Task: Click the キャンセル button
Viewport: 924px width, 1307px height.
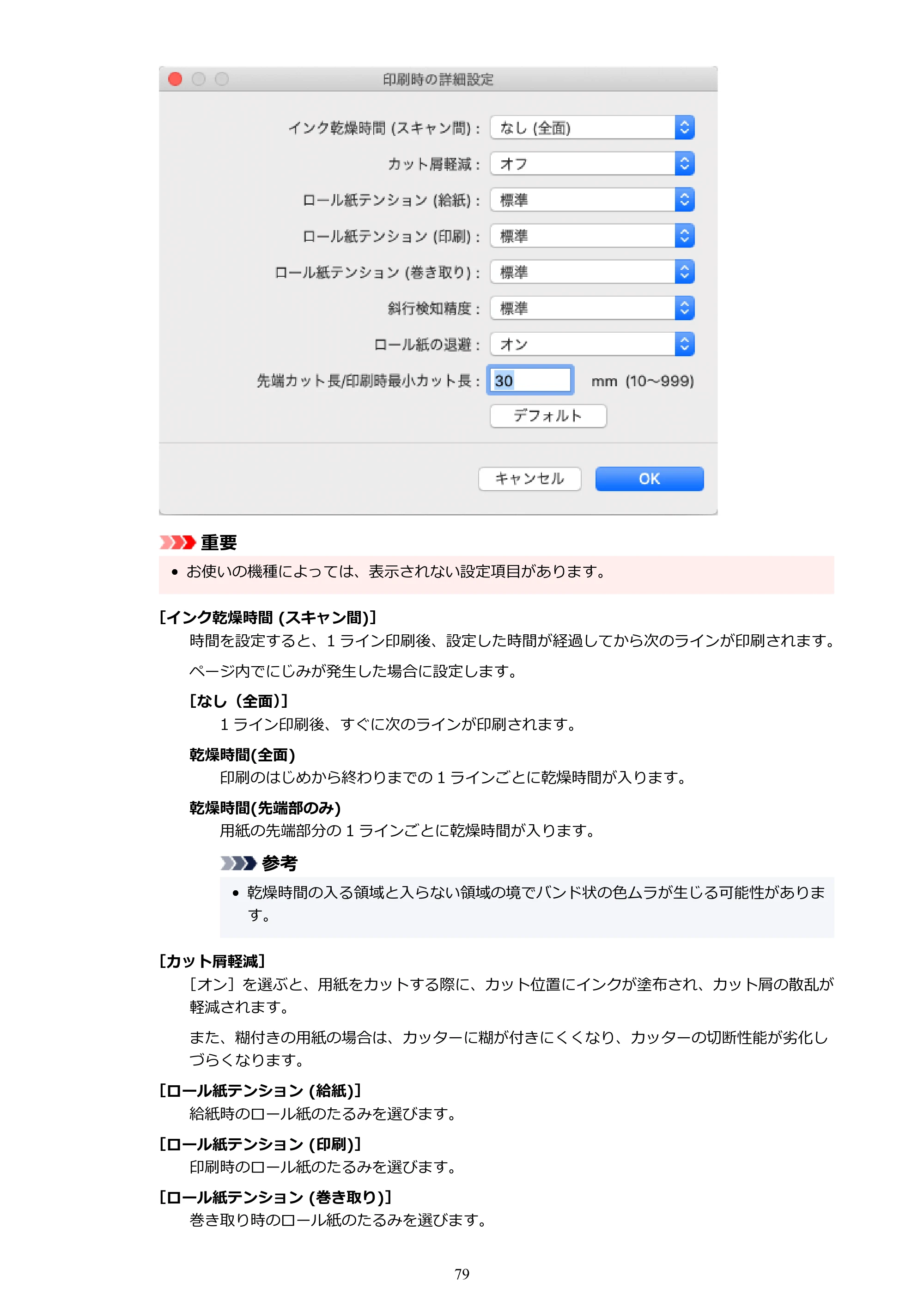Action: [529, 479]
